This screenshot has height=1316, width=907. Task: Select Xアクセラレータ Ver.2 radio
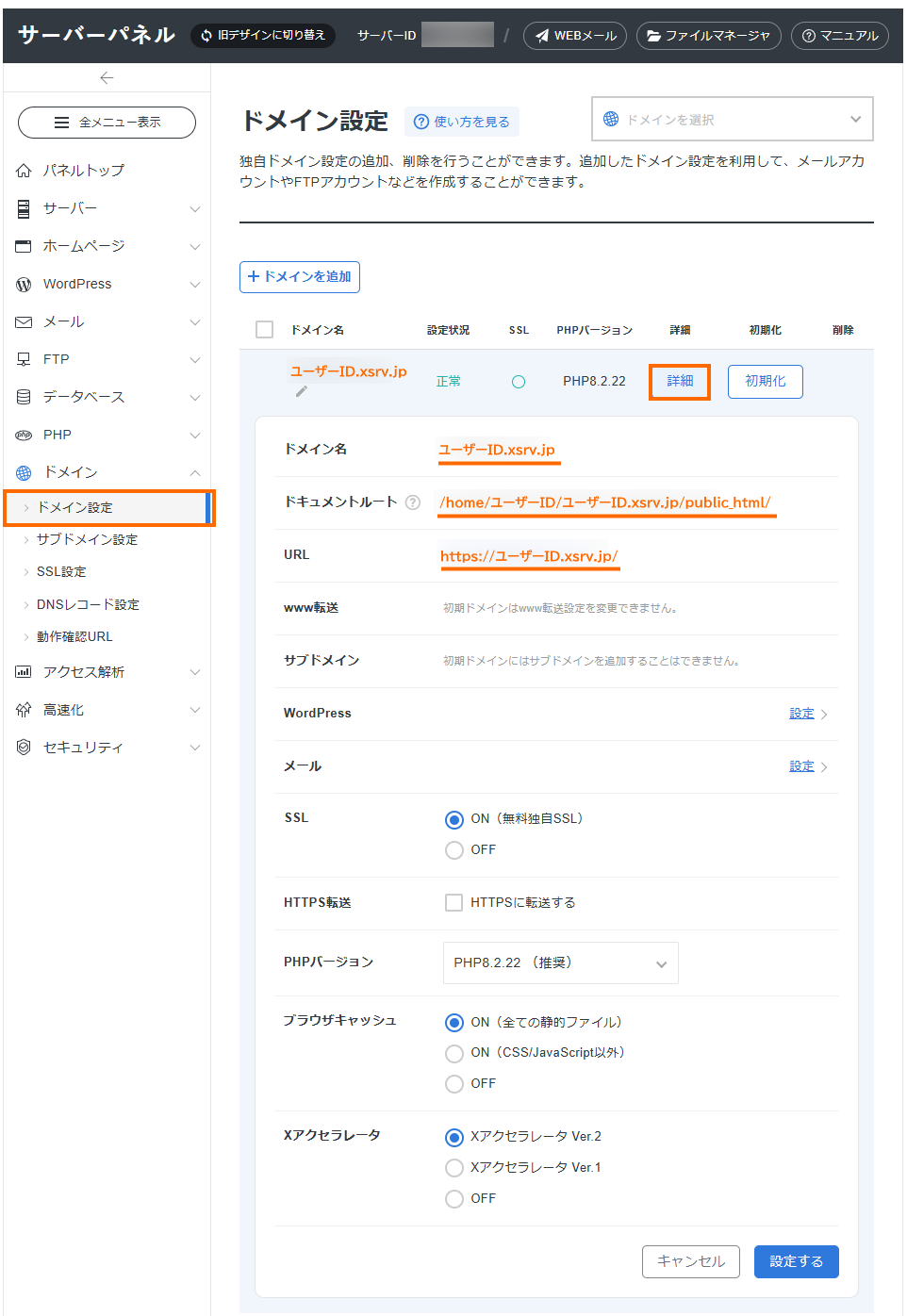454,1137
